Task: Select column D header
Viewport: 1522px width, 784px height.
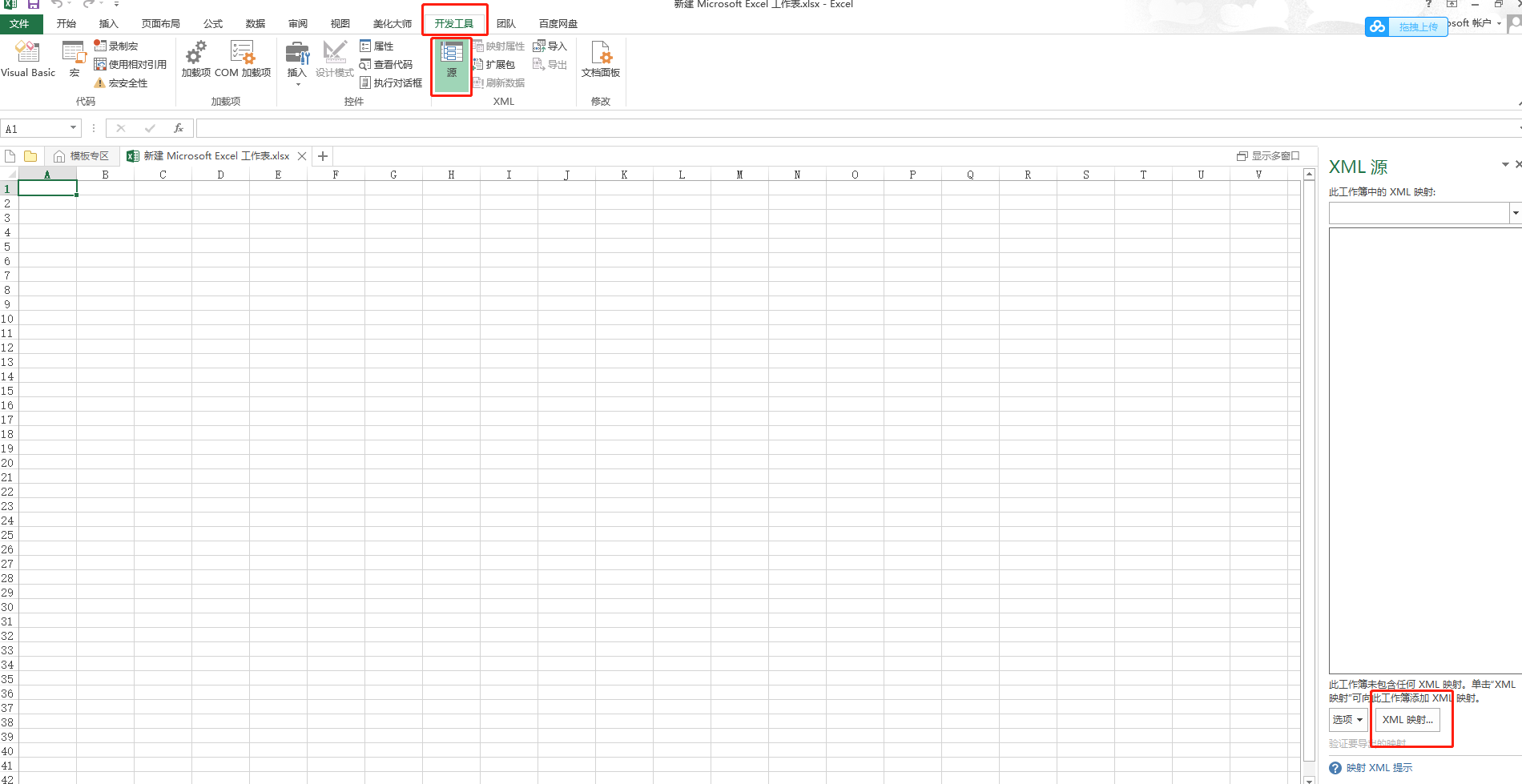Action: [x=220, y=175]
